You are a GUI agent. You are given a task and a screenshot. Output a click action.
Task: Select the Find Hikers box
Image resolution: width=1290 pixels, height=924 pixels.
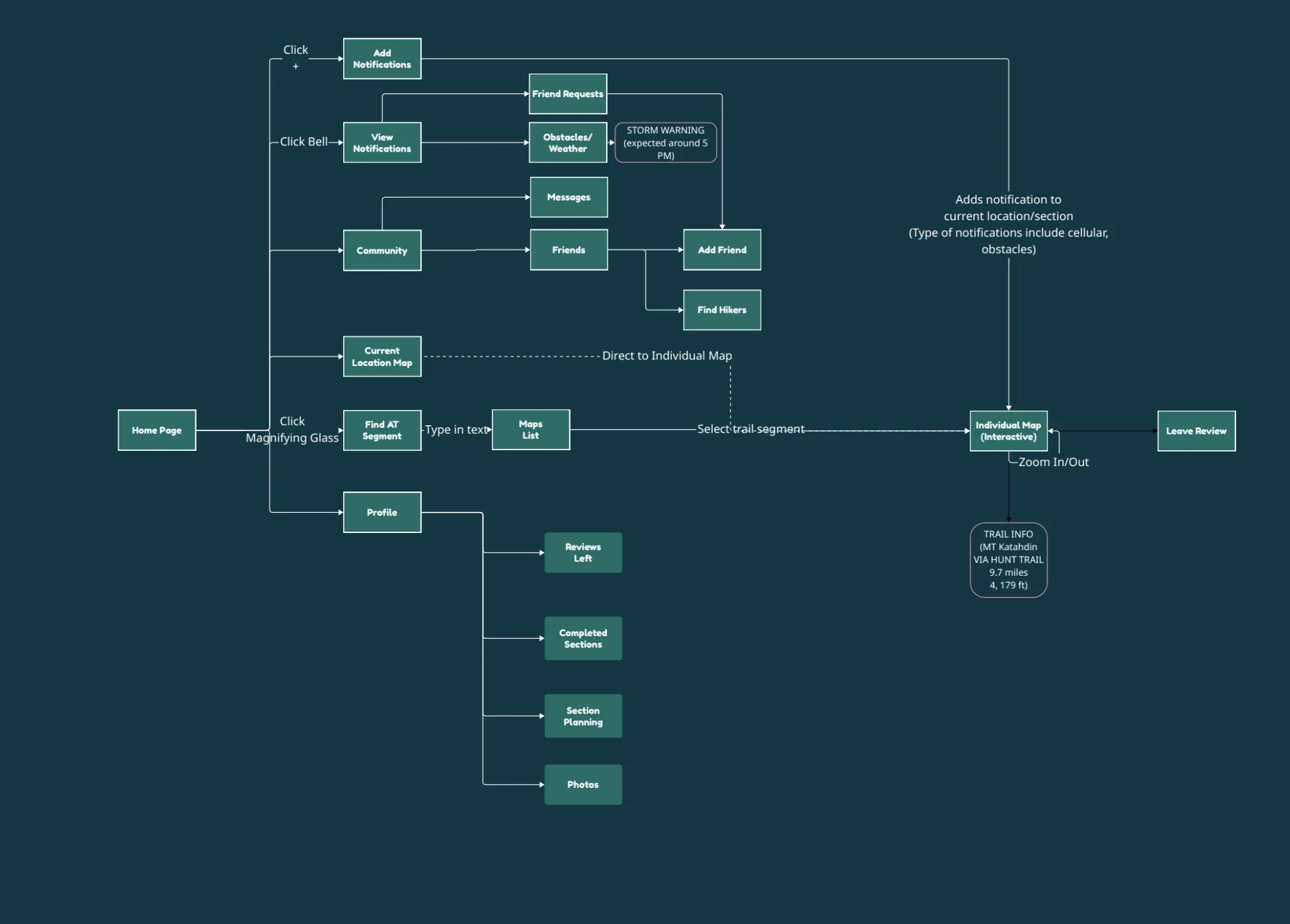point(722,310)
